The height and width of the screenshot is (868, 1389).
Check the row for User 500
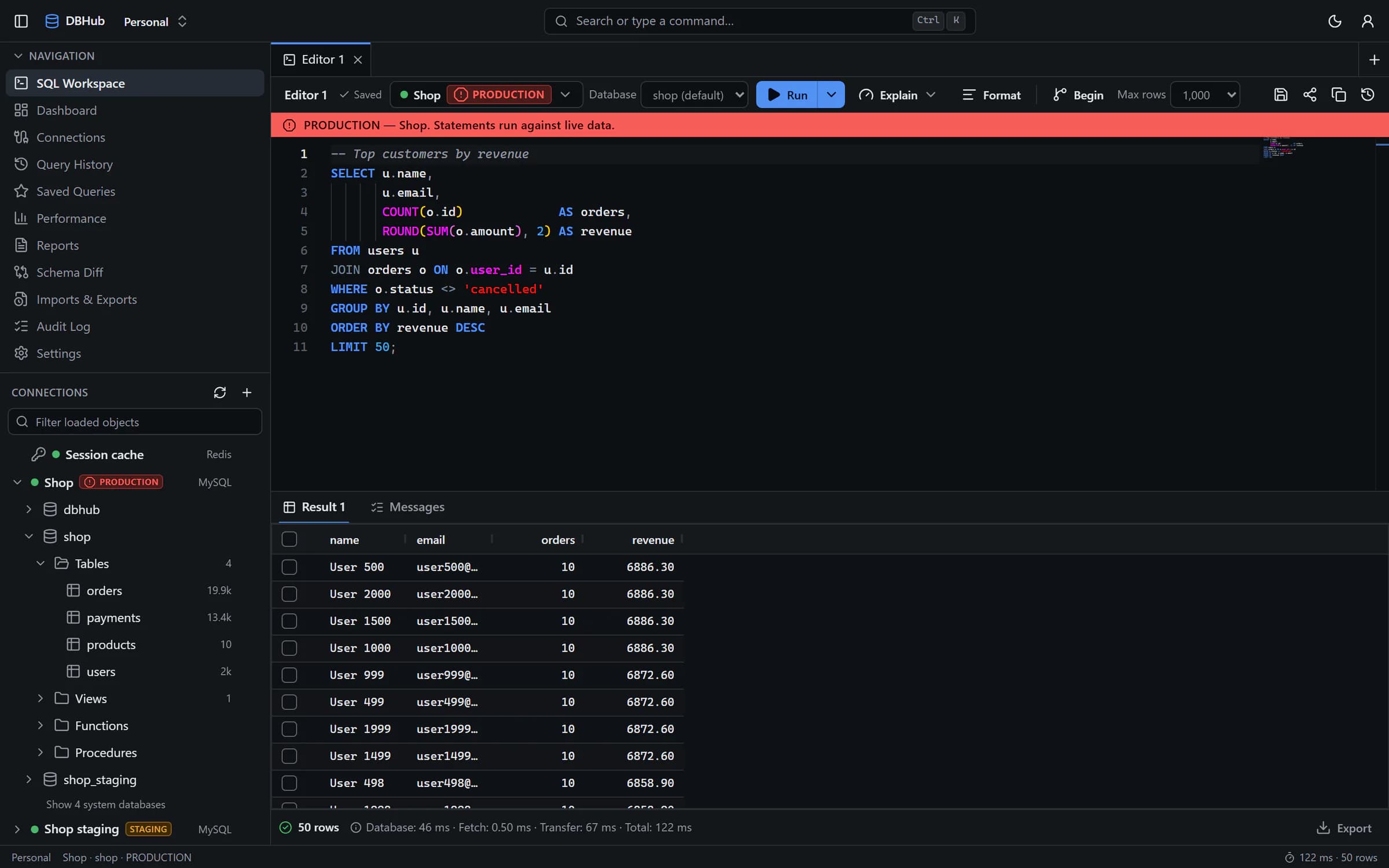pos(289,567)
